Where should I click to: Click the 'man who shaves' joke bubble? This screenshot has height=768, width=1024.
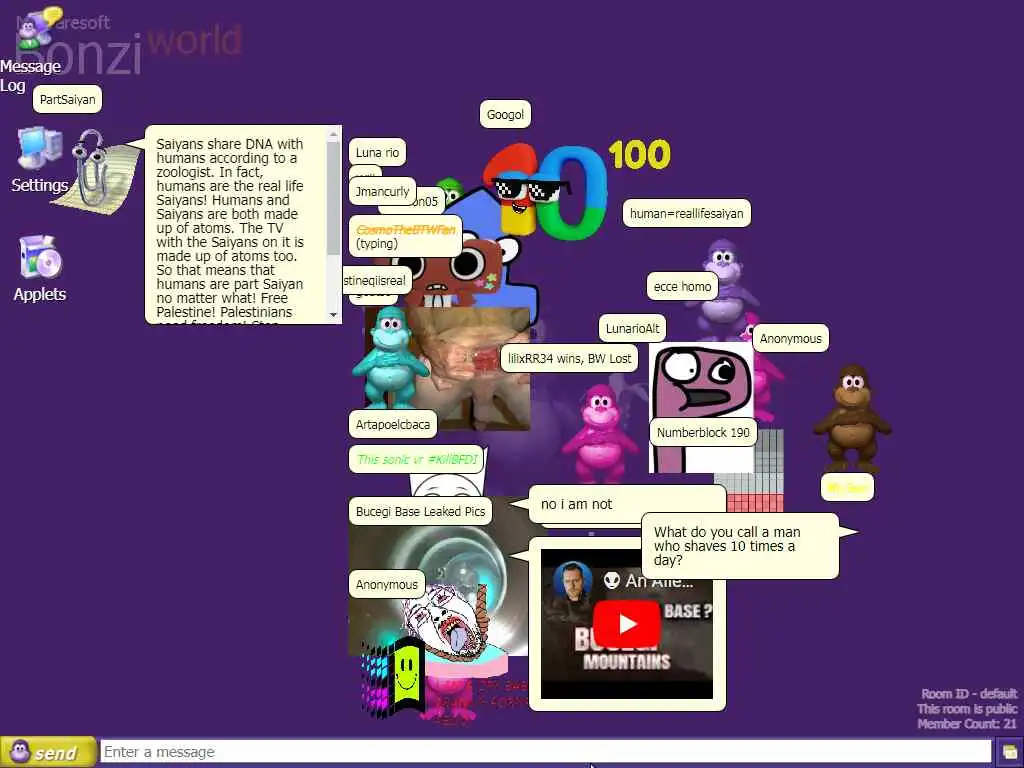click(x=740, y=546)
